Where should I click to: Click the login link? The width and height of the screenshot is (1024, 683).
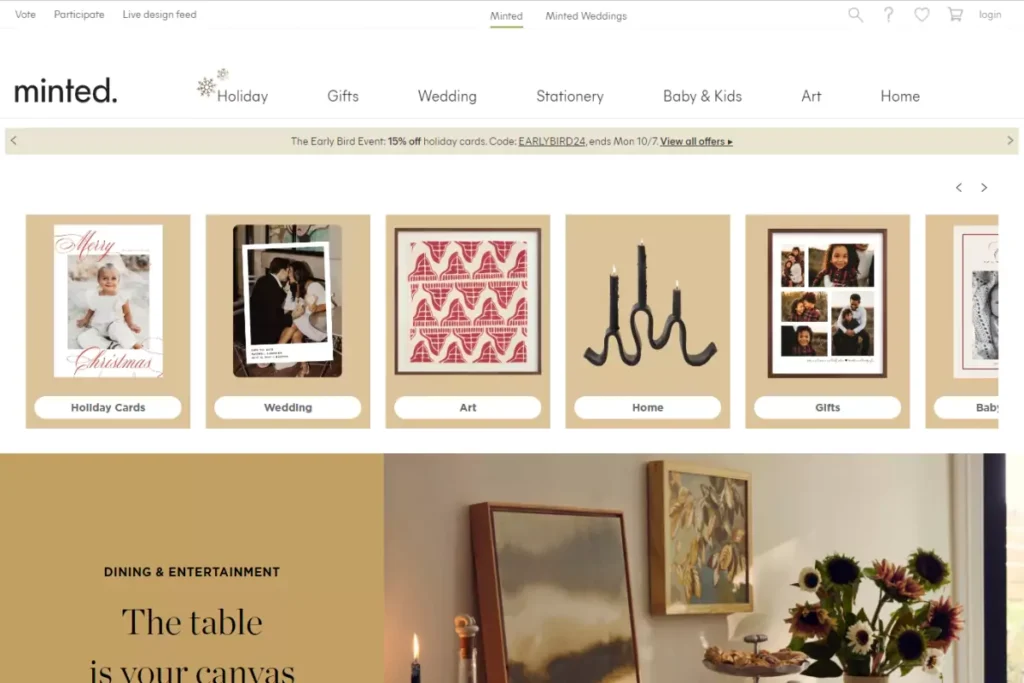point(989,14)
